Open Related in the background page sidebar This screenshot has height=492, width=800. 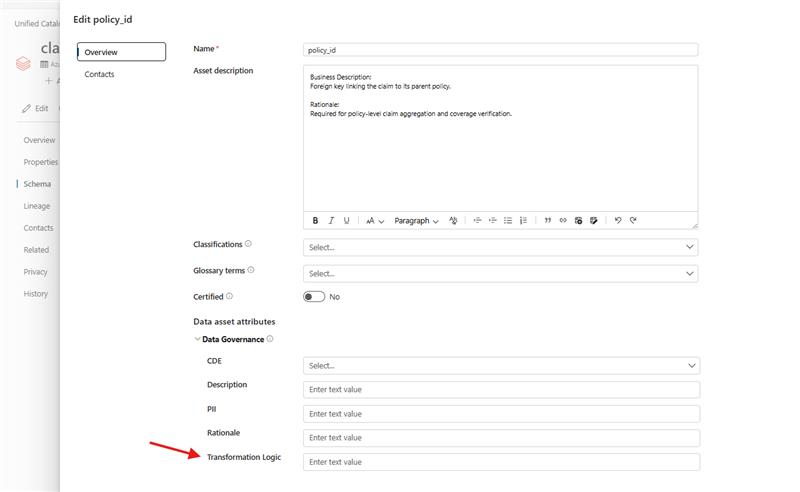tap(36, 250)
